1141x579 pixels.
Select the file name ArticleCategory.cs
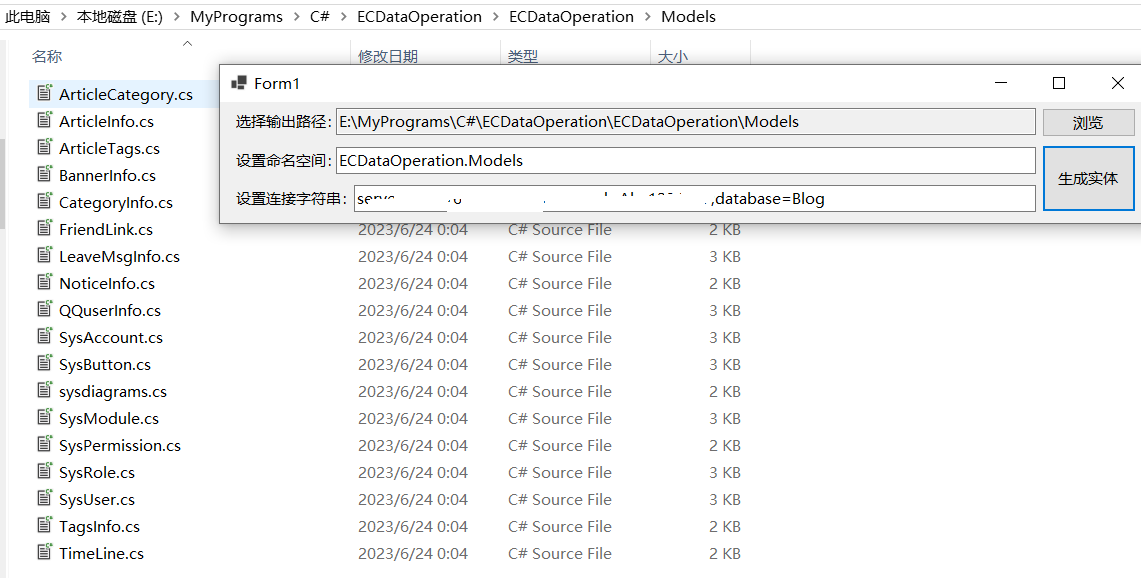click(x=126, y=95)
